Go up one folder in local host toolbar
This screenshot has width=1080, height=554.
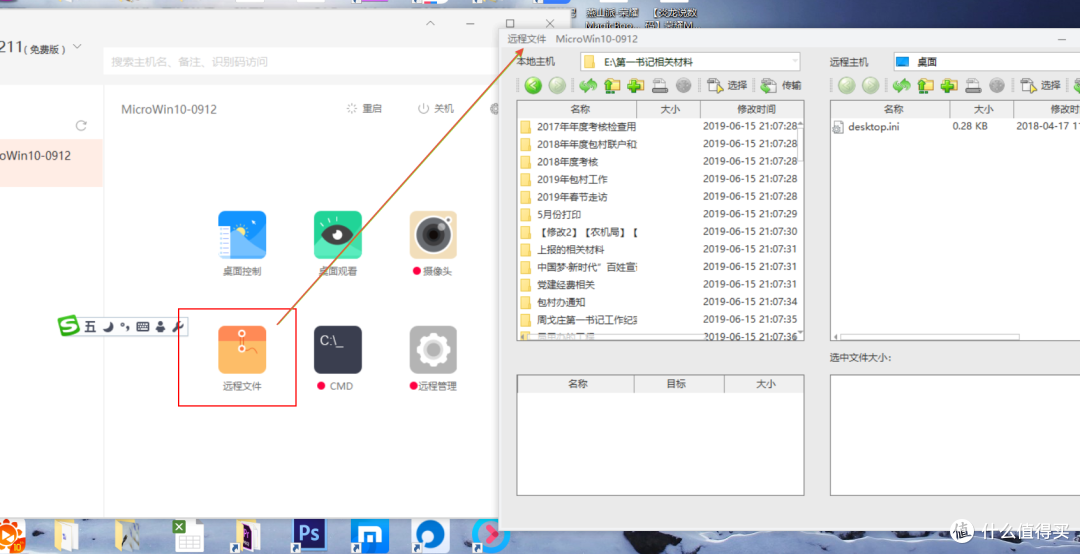pyautogui.click(x=612, y=85)
